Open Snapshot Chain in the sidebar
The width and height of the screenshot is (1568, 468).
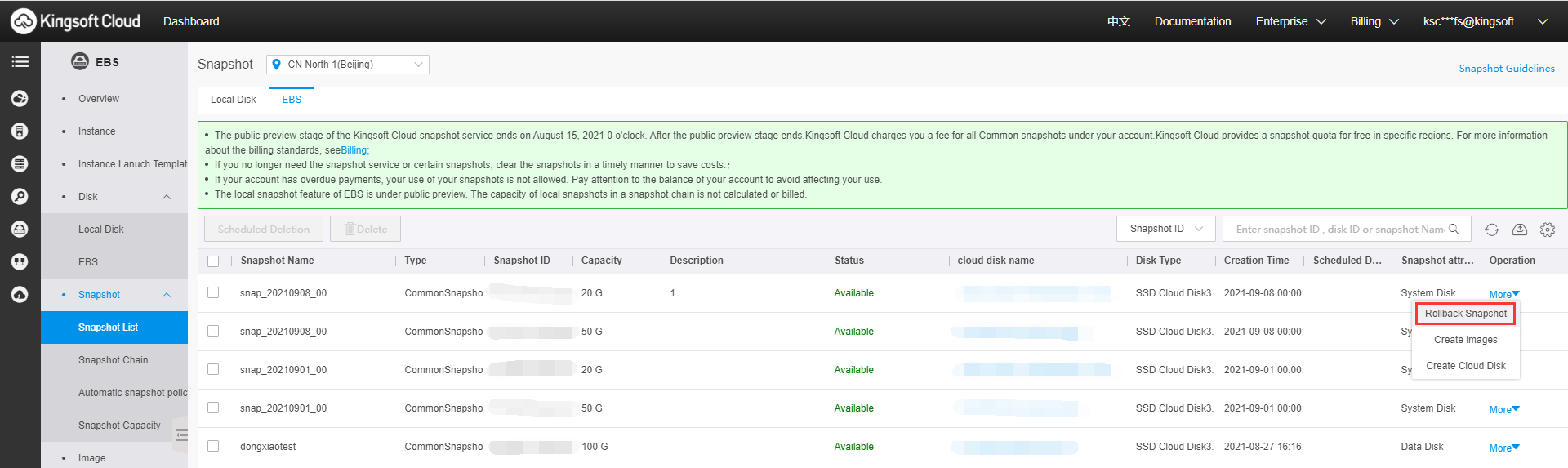[x=114, y=360]
